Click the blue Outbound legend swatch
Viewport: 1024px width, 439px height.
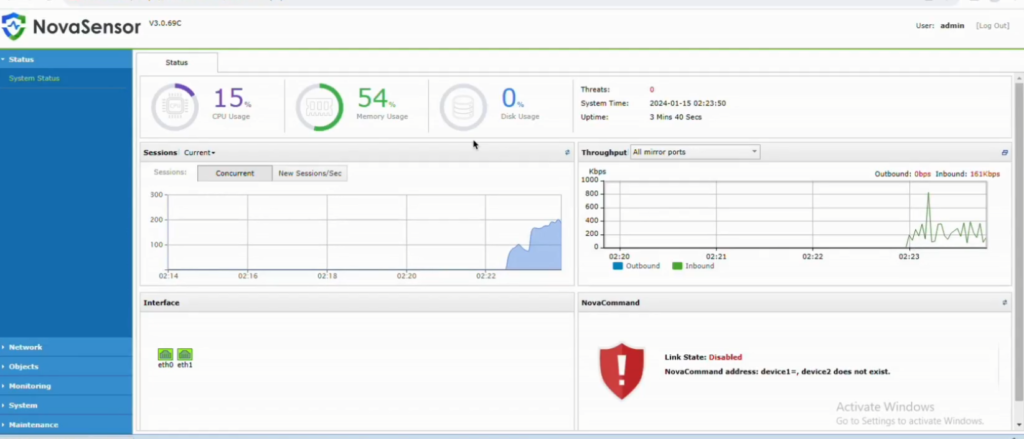(618, 266)
